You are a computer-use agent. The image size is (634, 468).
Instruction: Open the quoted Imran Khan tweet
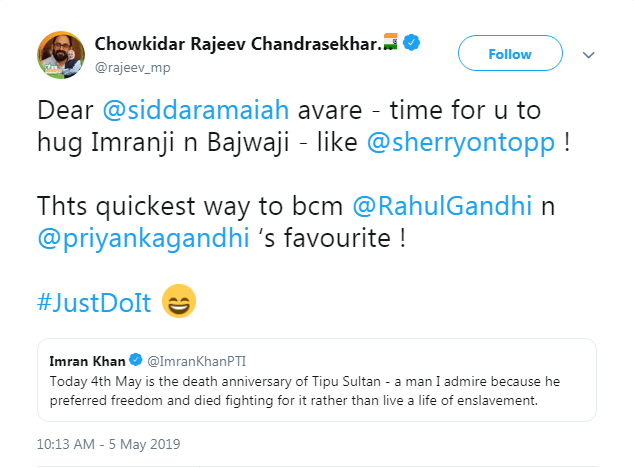click(316, 380)
